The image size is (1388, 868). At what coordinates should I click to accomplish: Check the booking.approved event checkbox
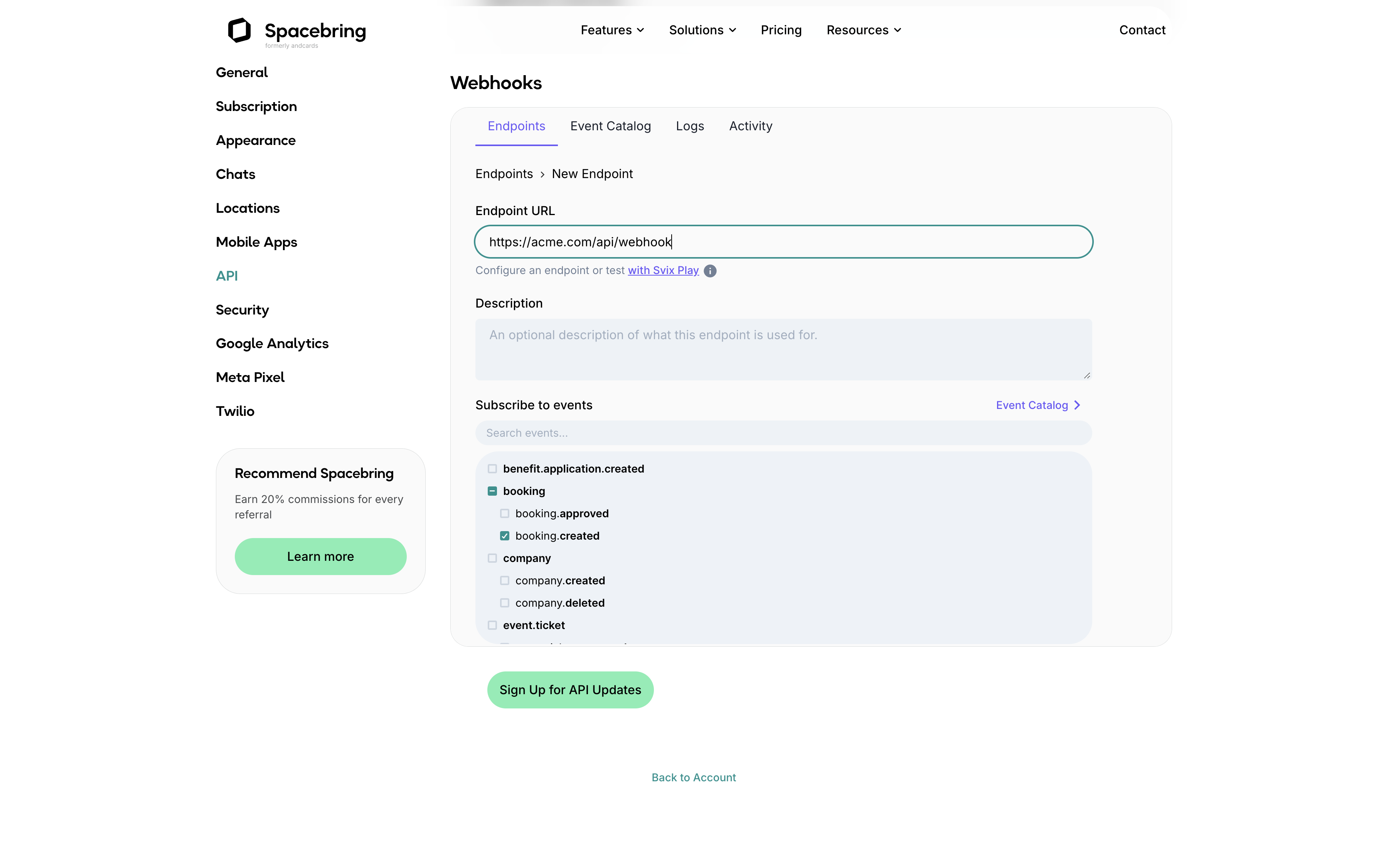[504, 514]
